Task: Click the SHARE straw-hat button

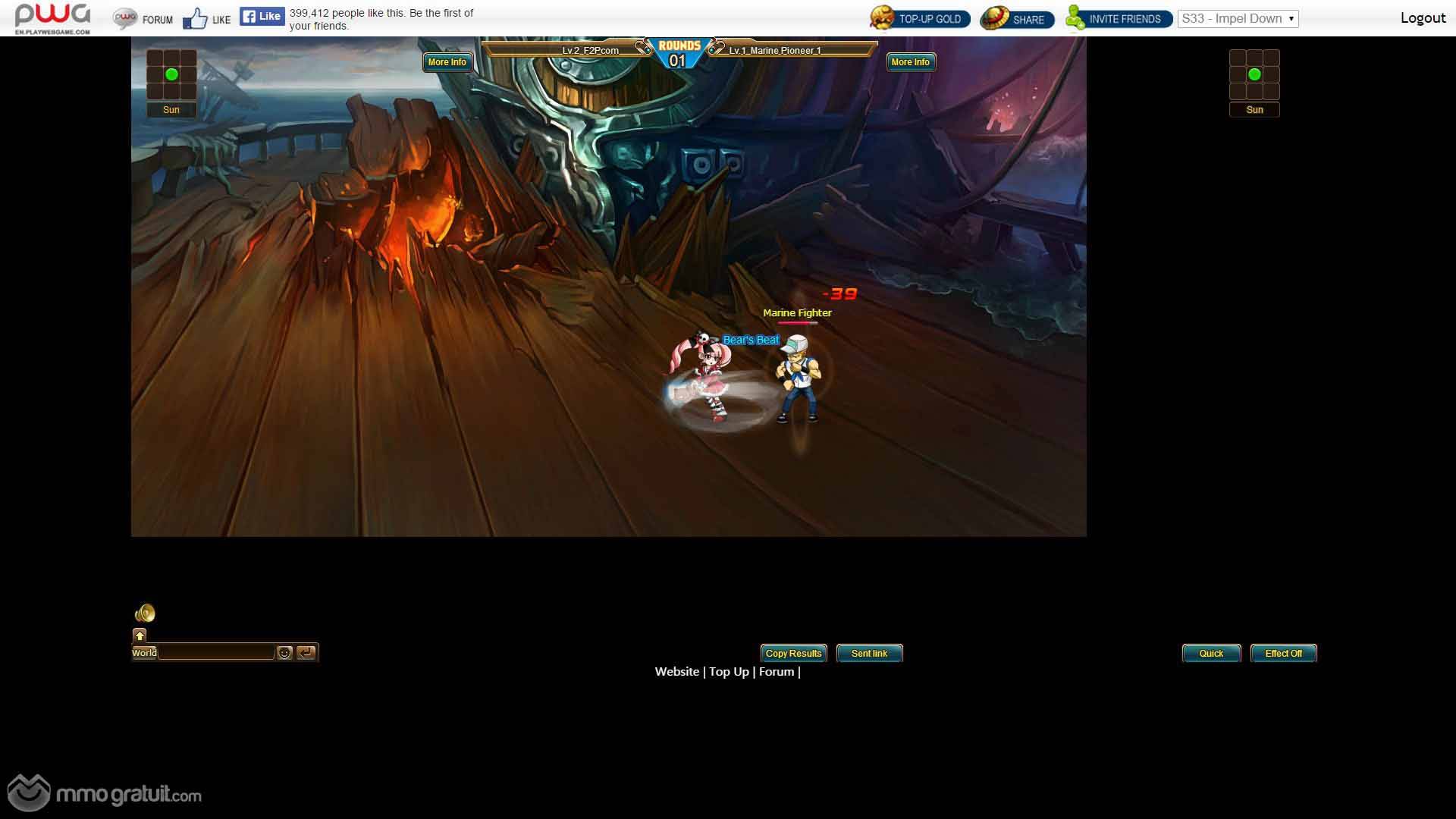Action: 1018,18
